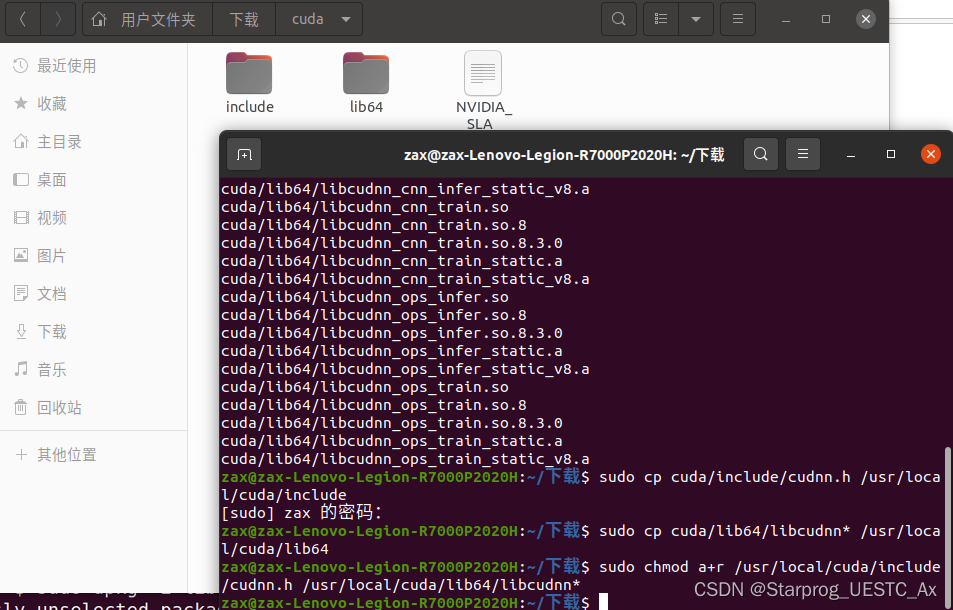Click the terminal scrollbar handle

tap(947, 527)
